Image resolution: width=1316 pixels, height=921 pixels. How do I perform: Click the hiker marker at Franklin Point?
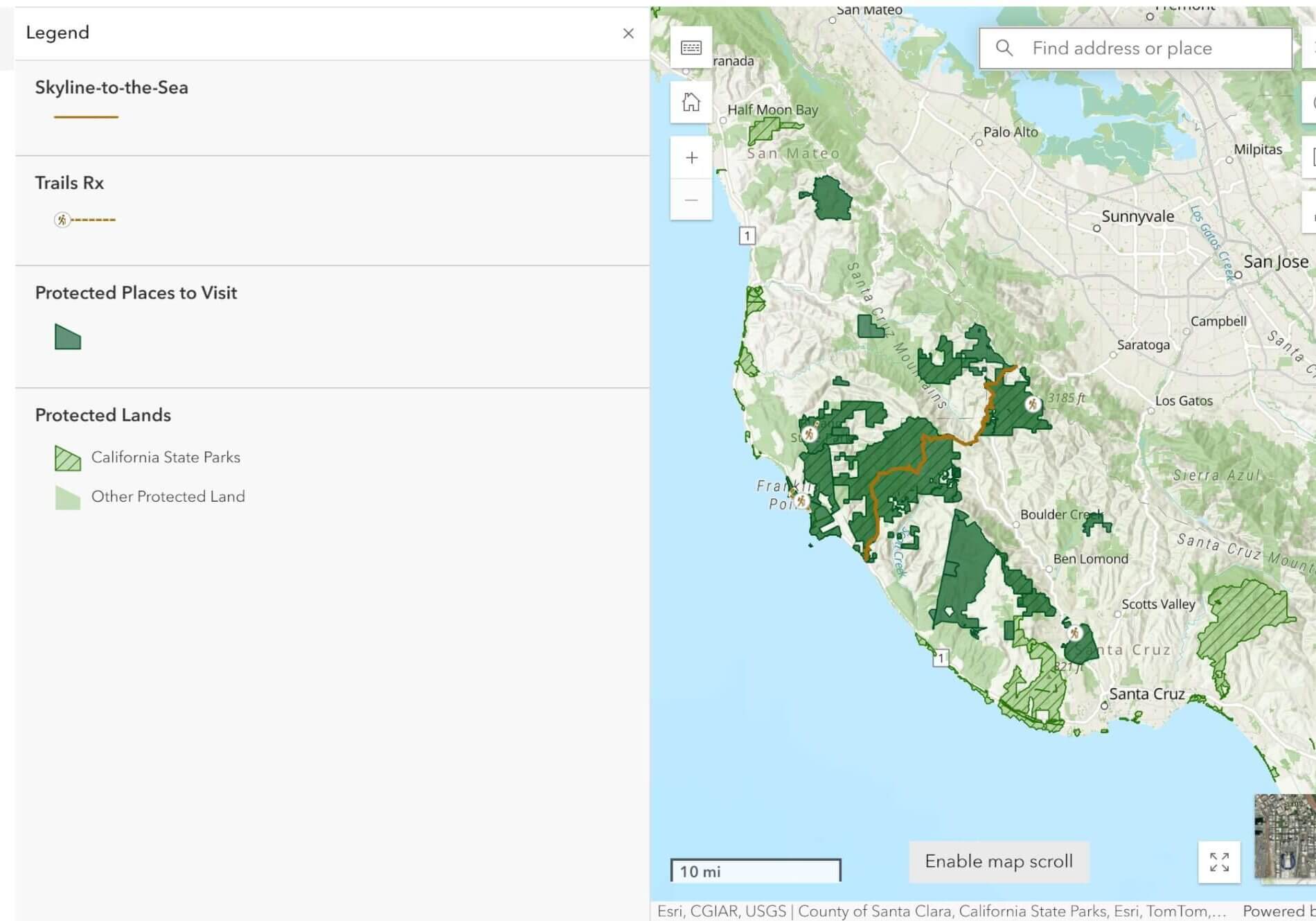[801, 500]
